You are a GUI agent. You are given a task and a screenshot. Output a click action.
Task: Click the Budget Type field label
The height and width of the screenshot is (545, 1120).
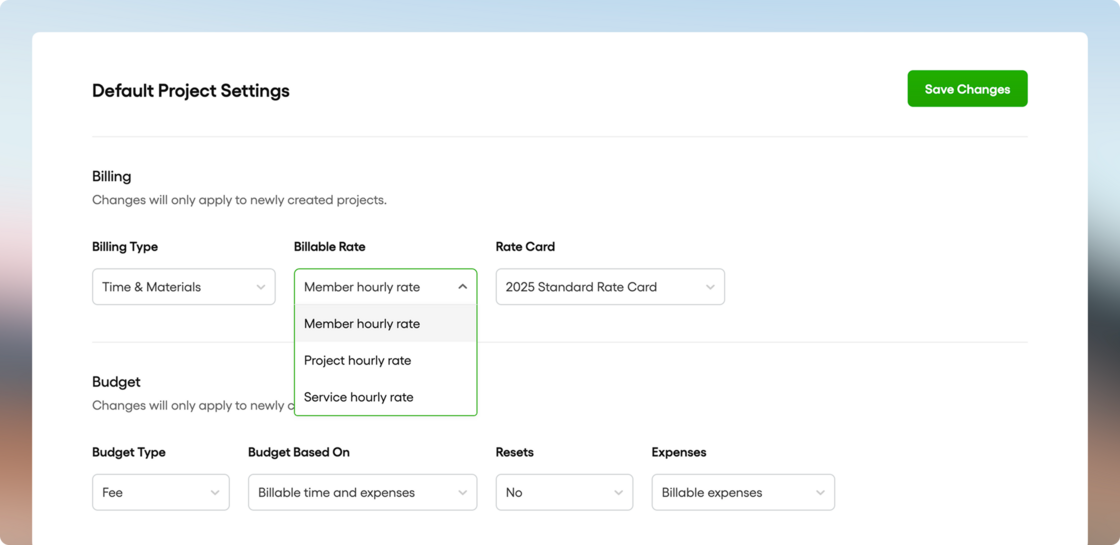(x=129, y=452)
